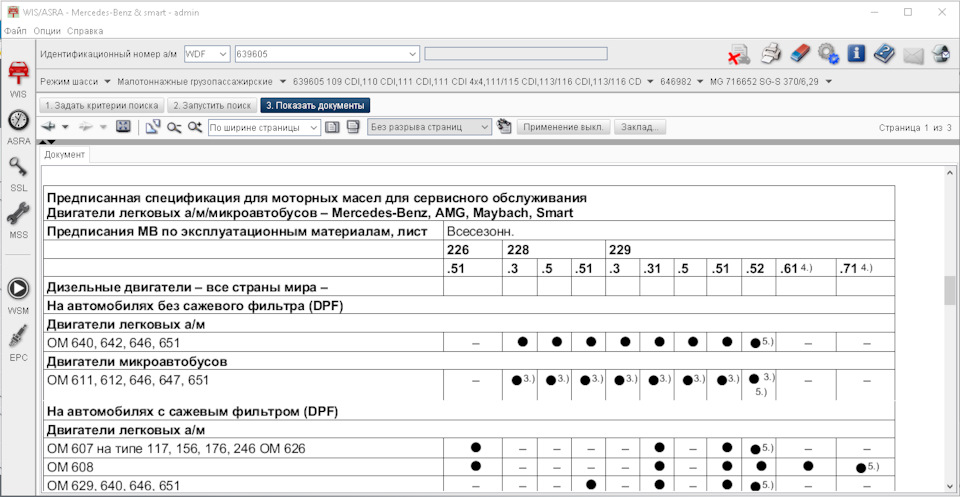Screen dimensions: 960x497
Task: Open the Опции menu
Action: 47,31
